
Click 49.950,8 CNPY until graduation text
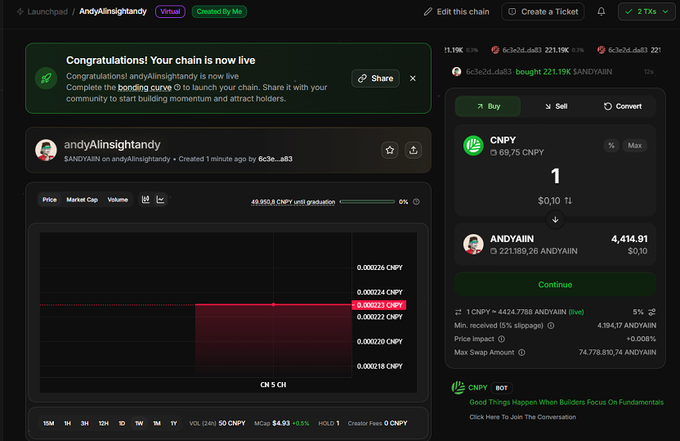point(293,202)
